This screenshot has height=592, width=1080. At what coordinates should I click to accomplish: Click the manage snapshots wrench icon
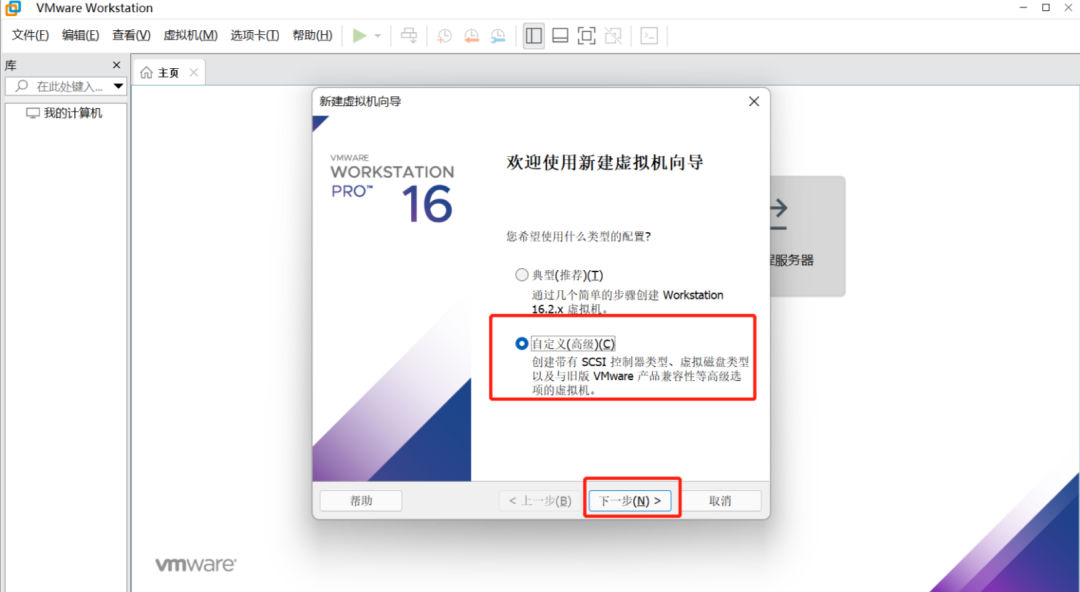point(497,36)
